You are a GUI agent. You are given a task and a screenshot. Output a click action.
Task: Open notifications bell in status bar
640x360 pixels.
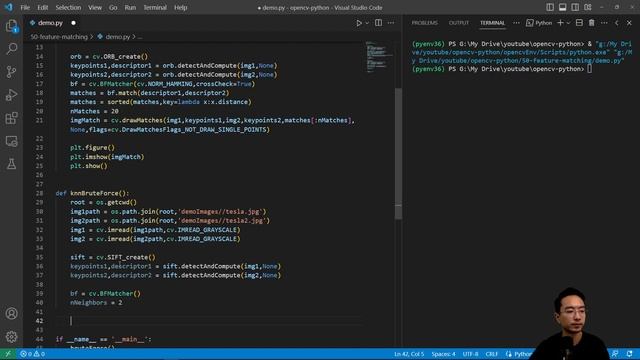[629, 354]
